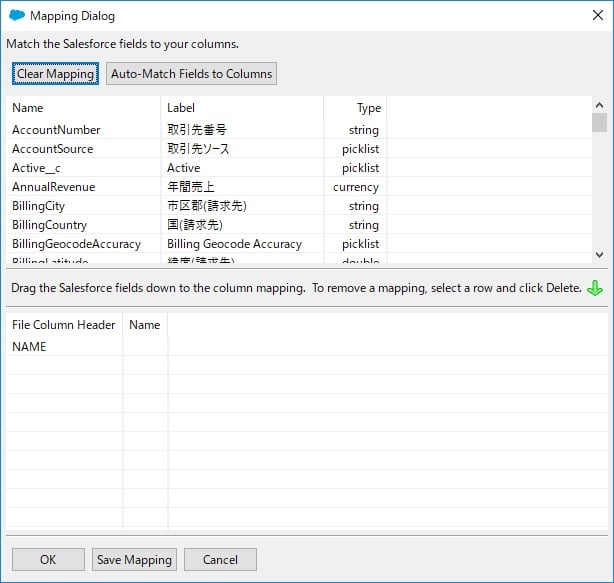Image resolution: width=614 pixels, height=583 pixels.
Task: Close the Mapping Dialog window
Action: pos(596,16)
